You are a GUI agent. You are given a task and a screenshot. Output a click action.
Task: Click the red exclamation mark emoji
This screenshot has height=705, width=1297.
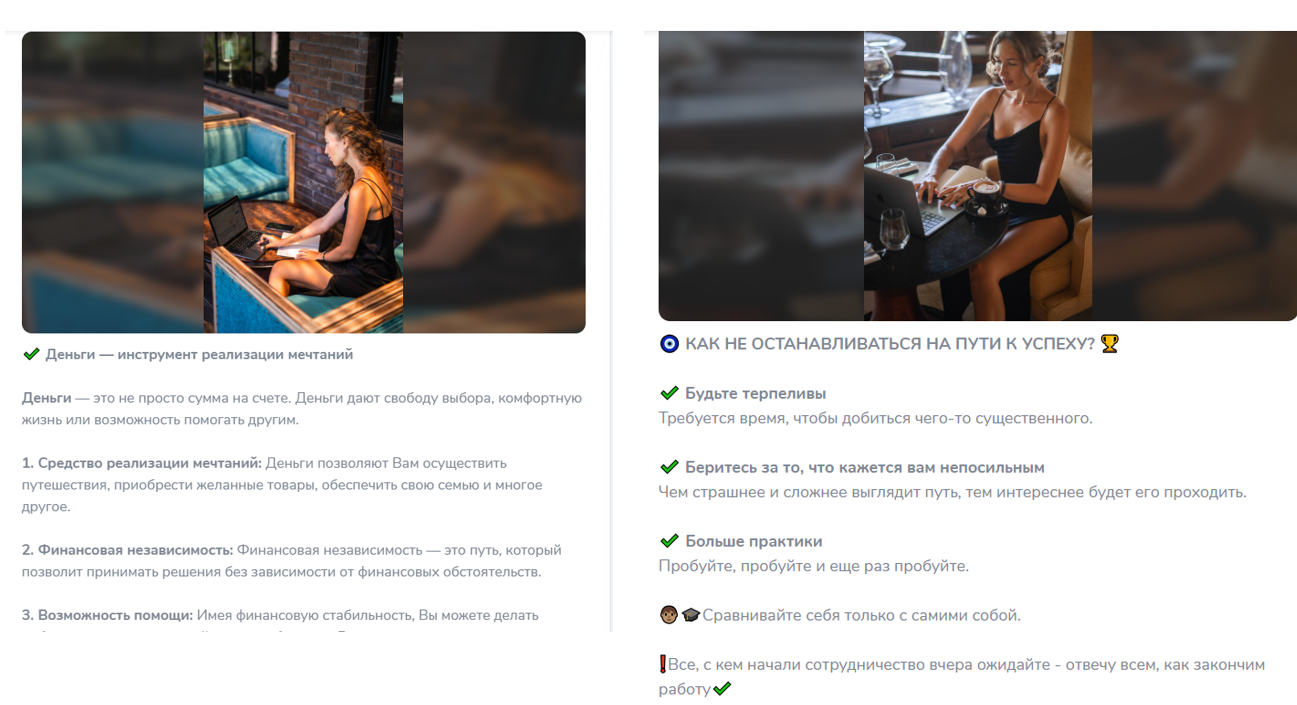tap(663, 664)
